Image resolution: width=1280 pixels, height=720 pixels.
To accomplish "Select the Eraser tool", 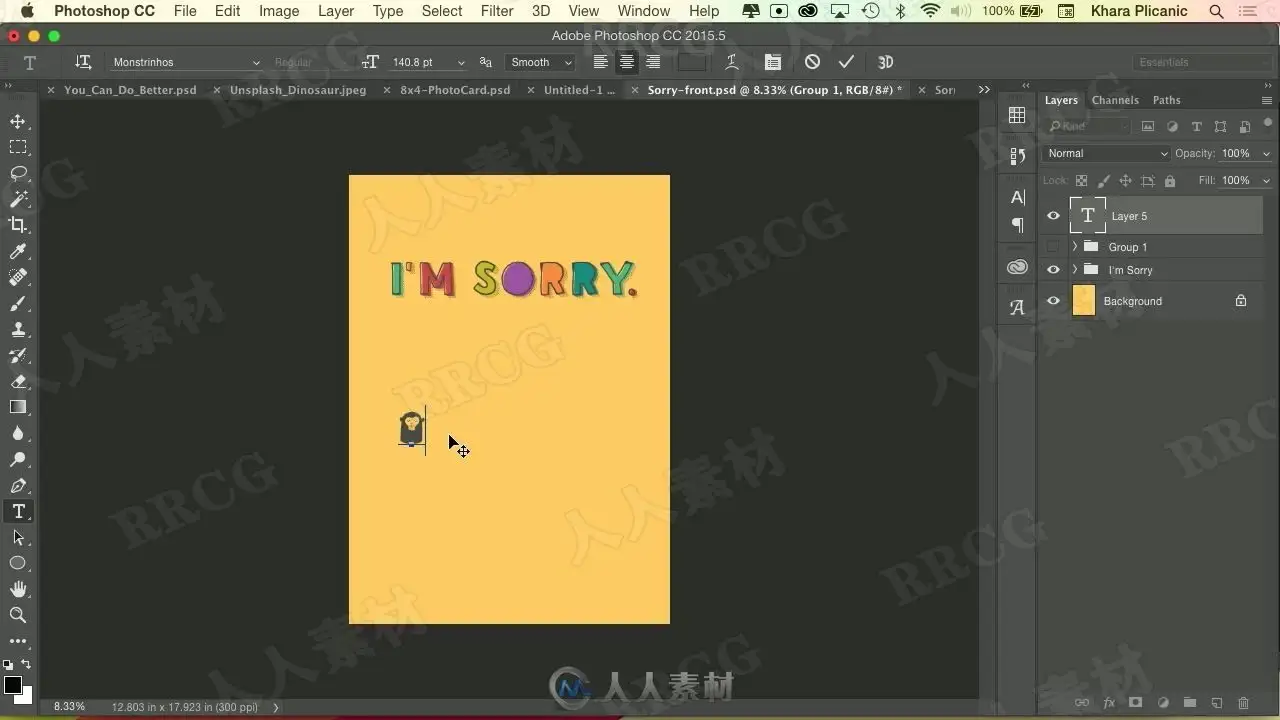I will 18,381.
